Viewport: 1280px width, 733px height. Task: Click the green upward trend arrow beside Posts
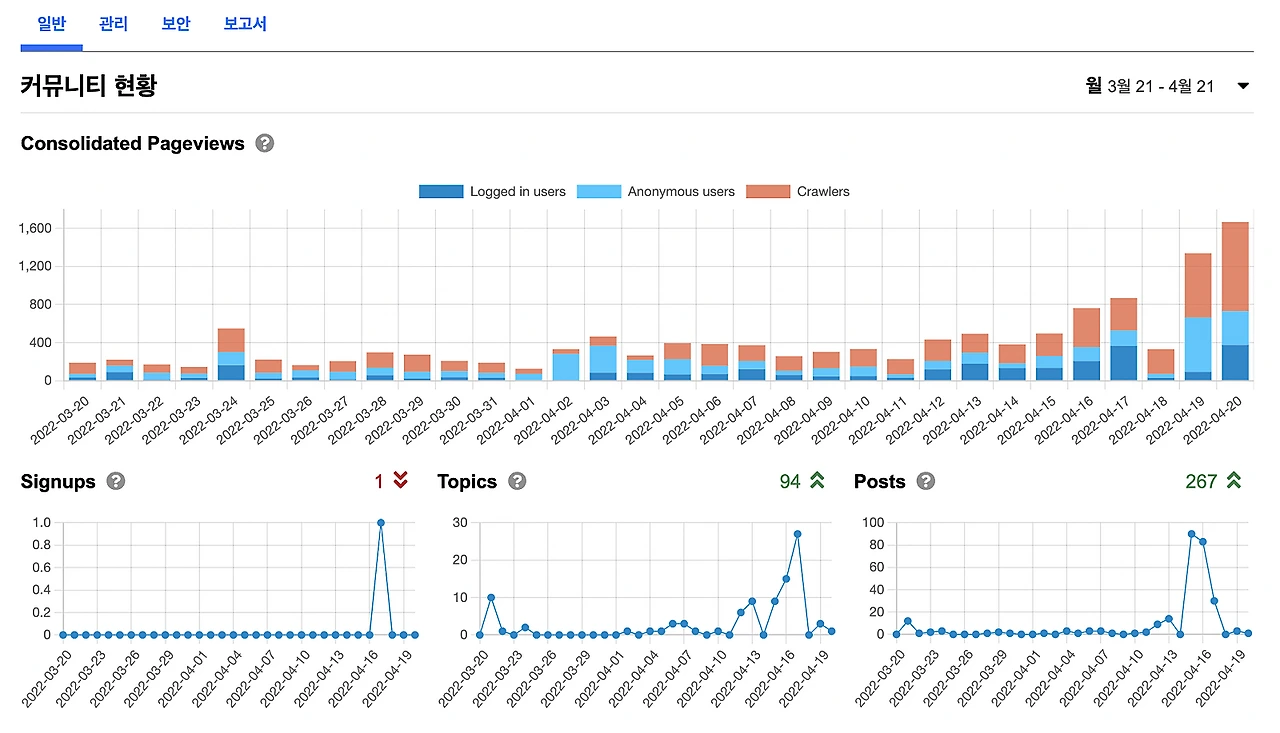pyautogui.click(x=1233, y=481)
